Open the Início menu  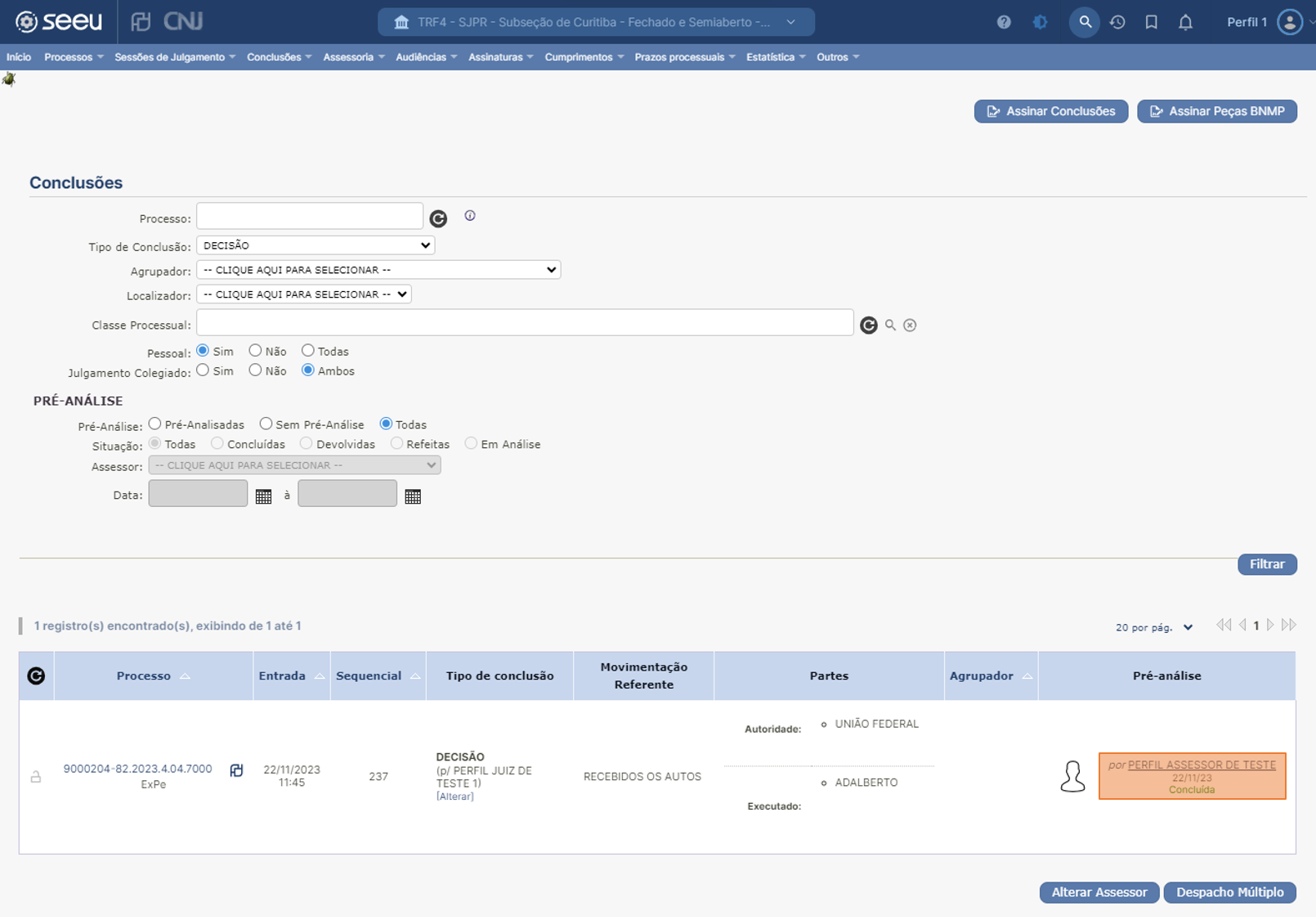click(19, 57)
